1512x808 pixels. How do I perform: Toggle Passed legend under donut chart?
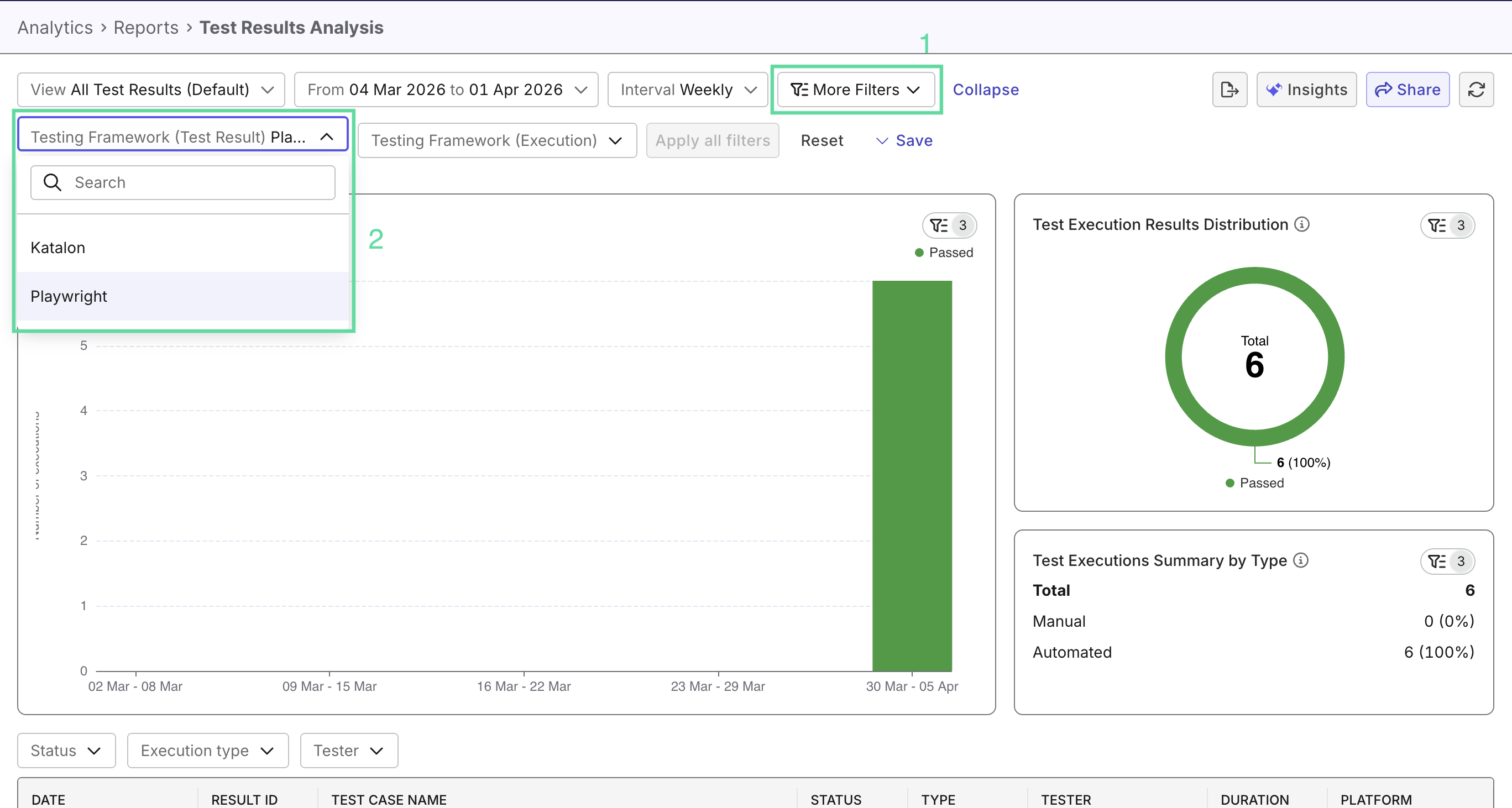point(1254,483)
